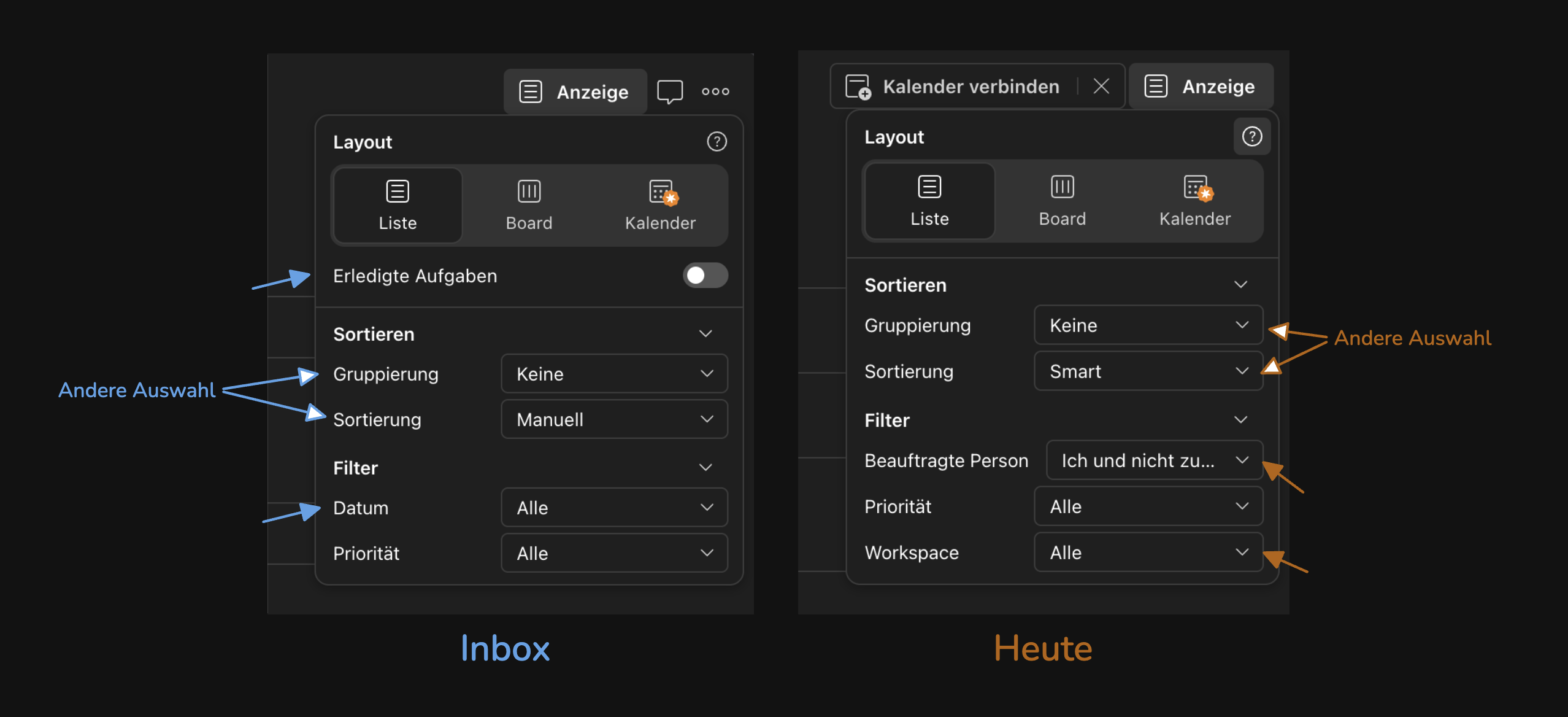Toggle Erledigte Aufgaben switch on
The image size is (1568, 717).
pyautogui.click(x=705, y=276)
